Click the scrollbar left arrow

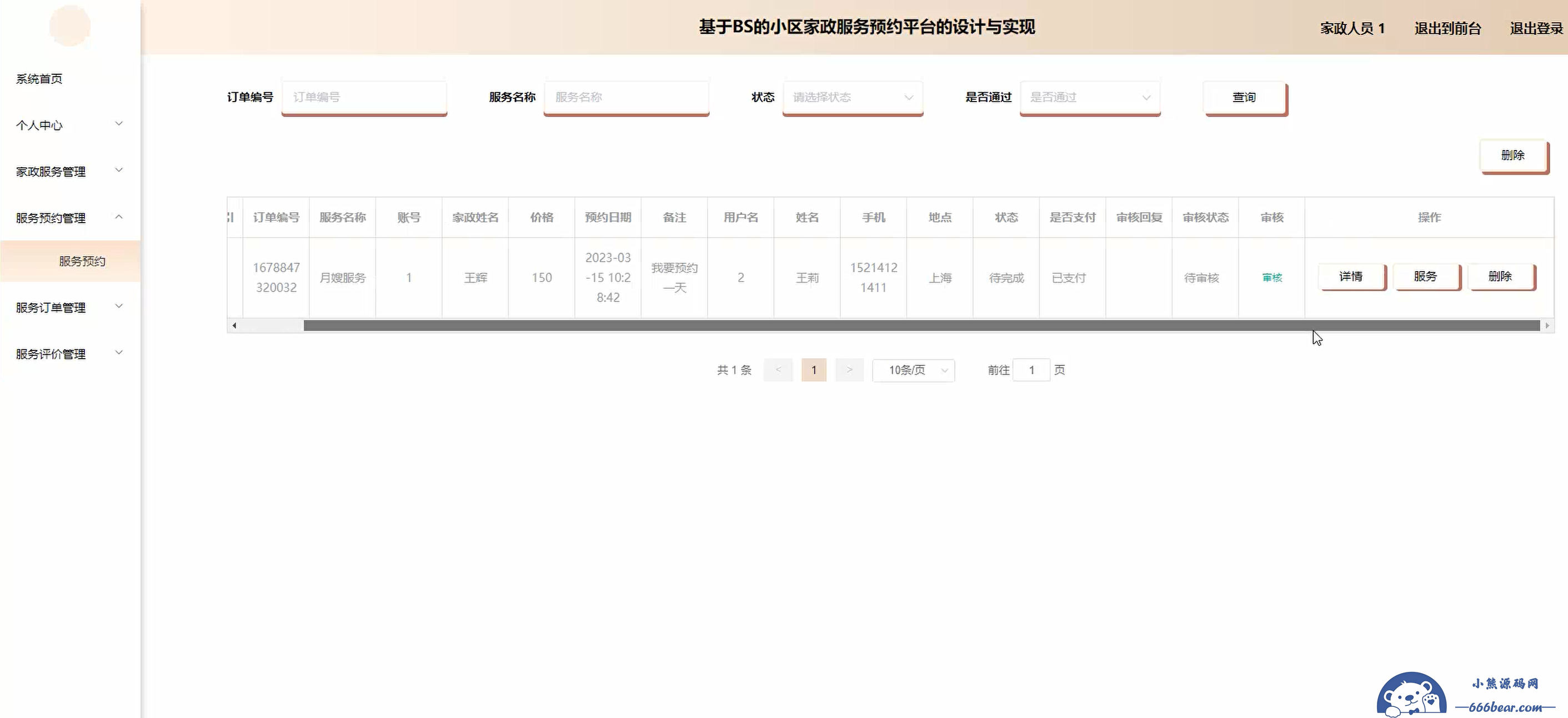coord(234,325)
